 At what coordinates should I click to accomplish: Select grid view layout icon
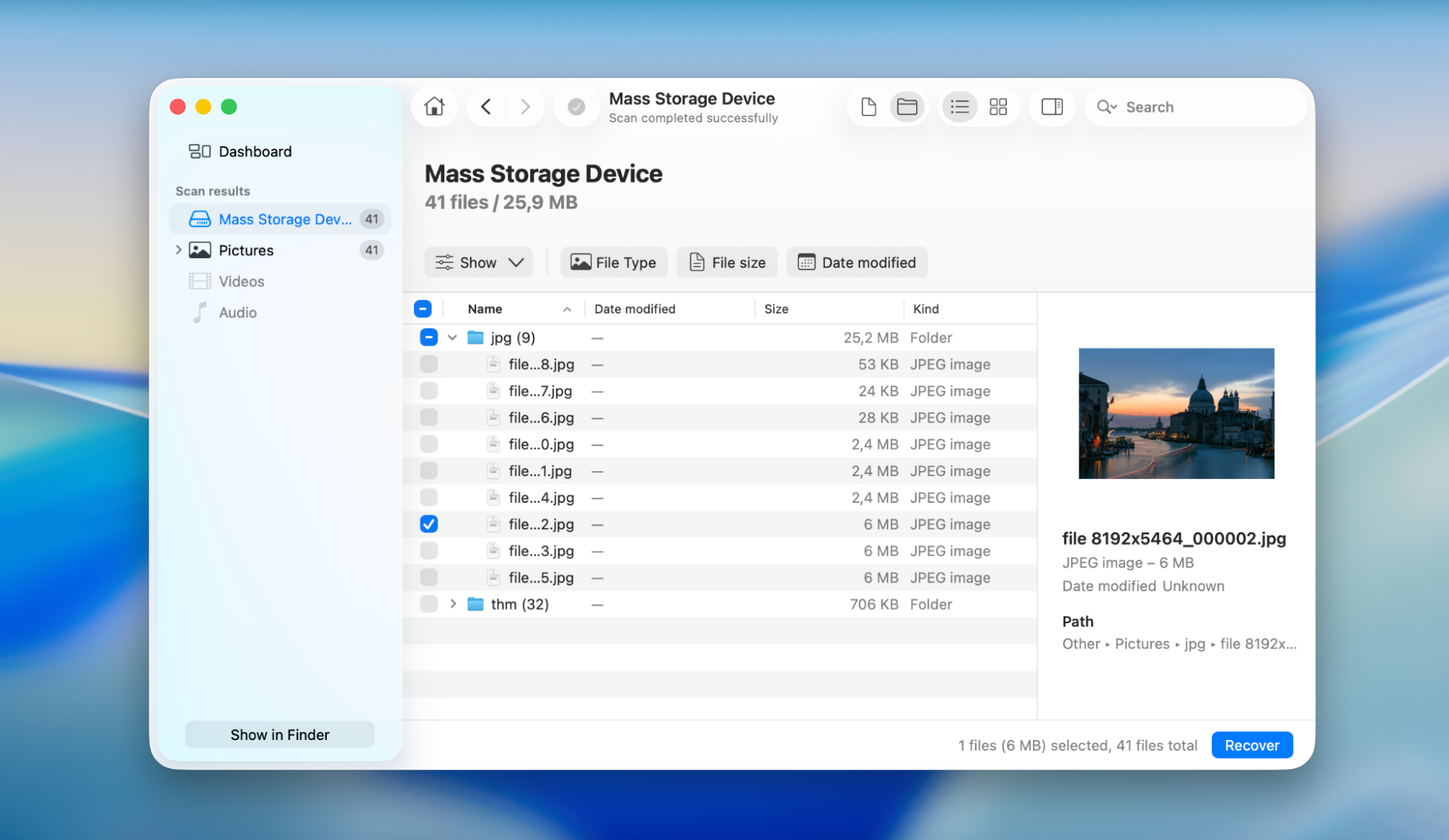pyautogui.click(x=998, y=107)
